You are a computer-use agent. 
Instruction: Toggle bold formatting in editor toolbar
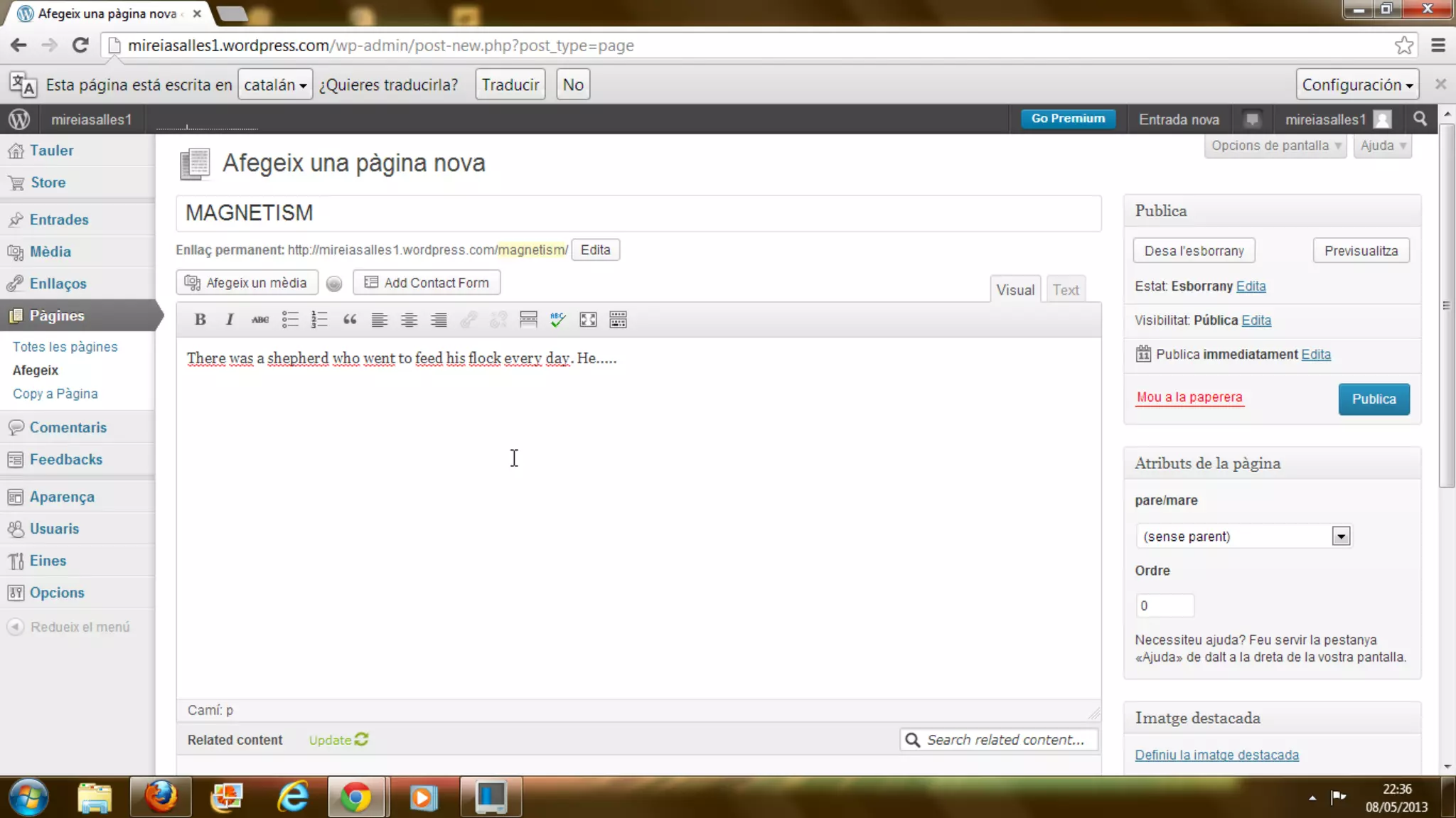[x=200, y=320]
